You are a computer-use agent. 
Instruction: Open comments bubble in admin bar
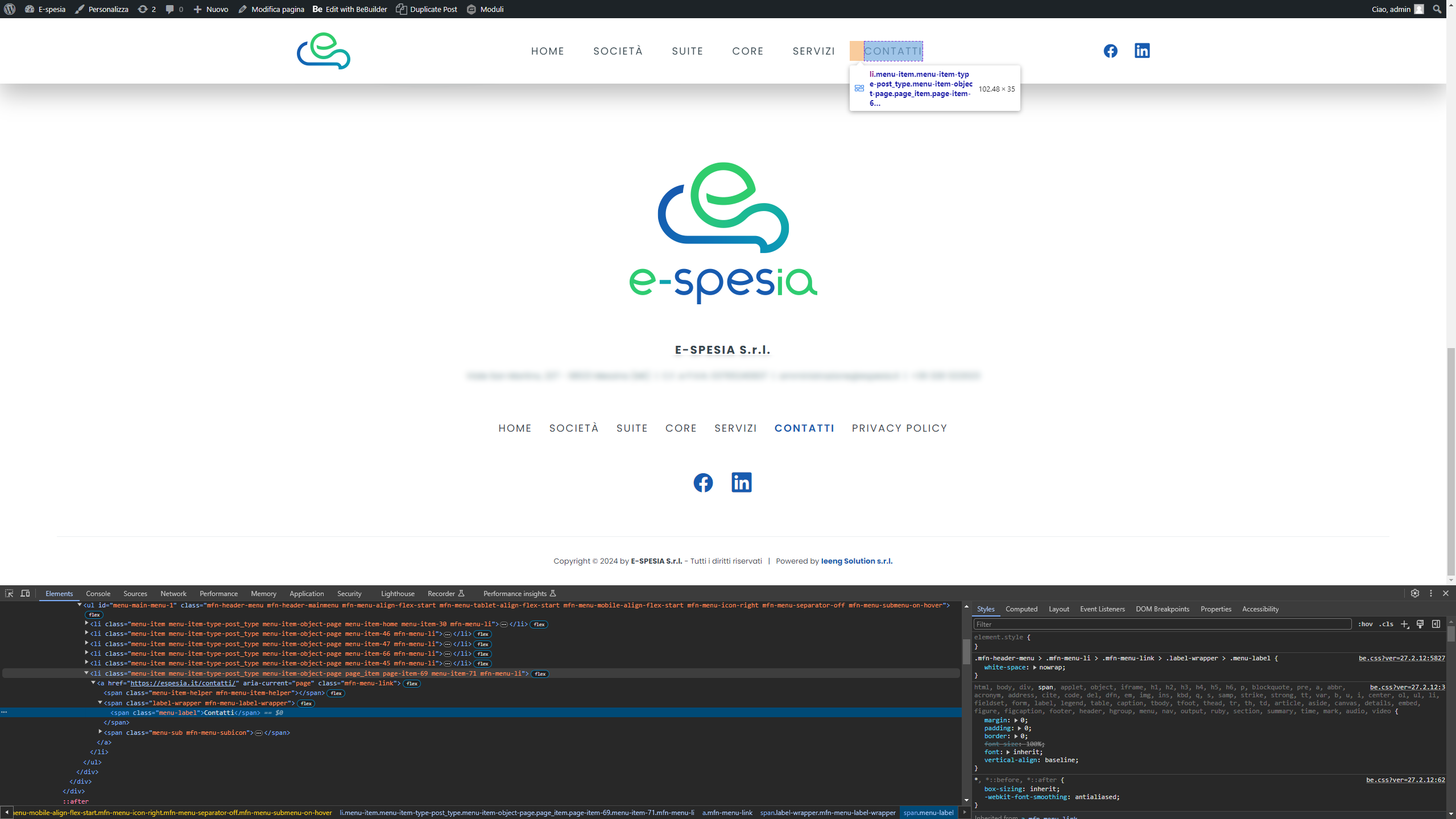point(174,9)
